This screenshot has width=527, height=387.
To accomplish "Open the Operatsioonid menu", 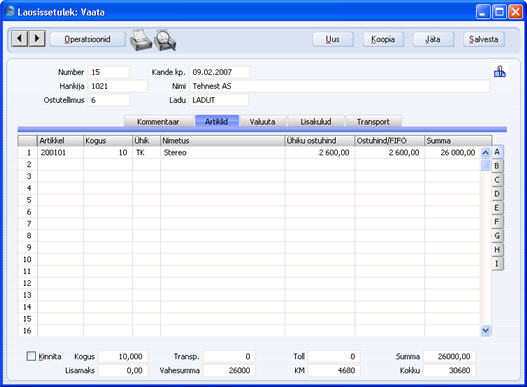I will pyautogui.click(x=87, y=39).
